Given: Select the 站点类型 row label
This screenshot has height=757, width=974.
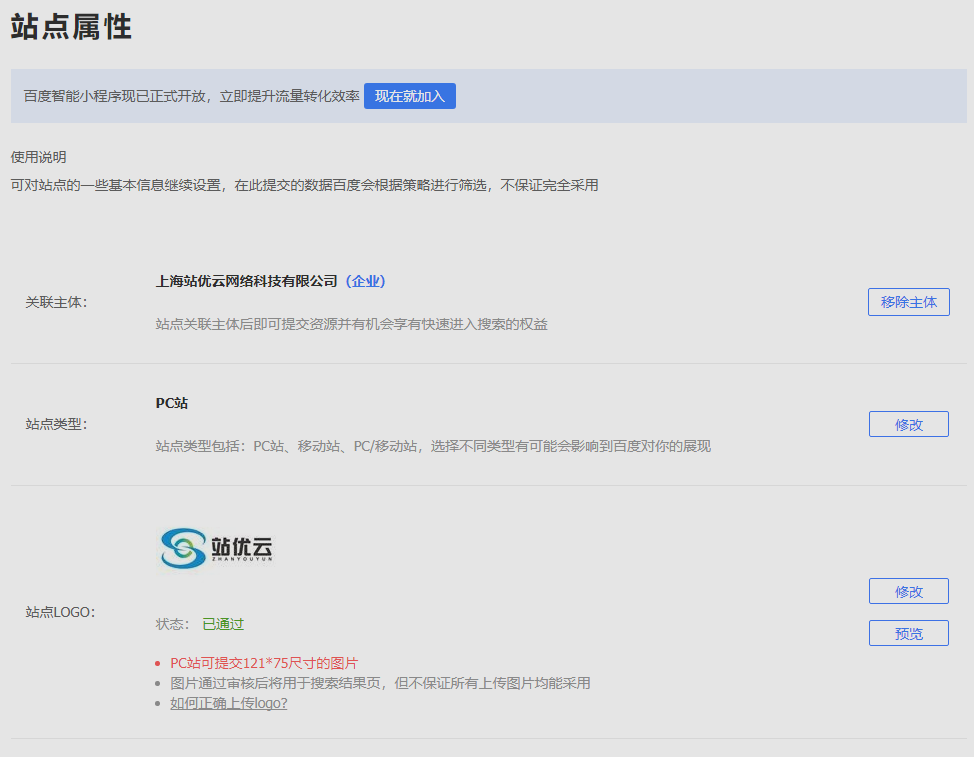Looking at the screenshot, I should click(56, 424).
